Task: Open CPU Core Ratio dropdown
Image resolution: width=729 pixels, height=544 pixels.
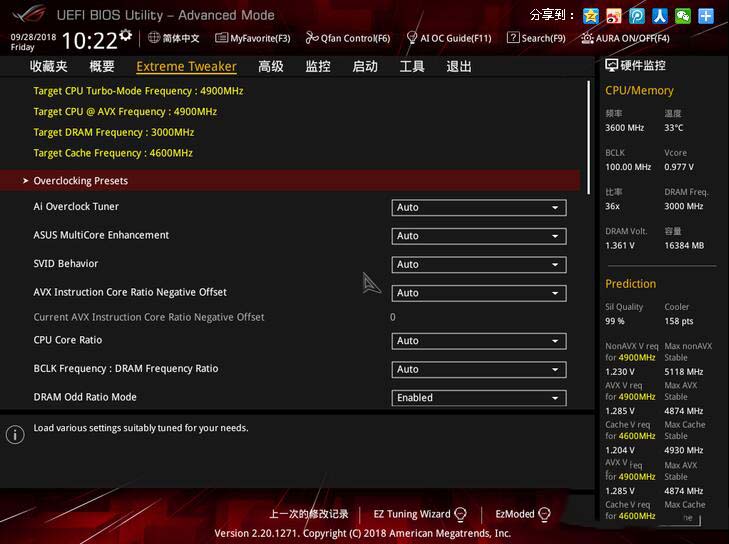Action: coord(479,341)
